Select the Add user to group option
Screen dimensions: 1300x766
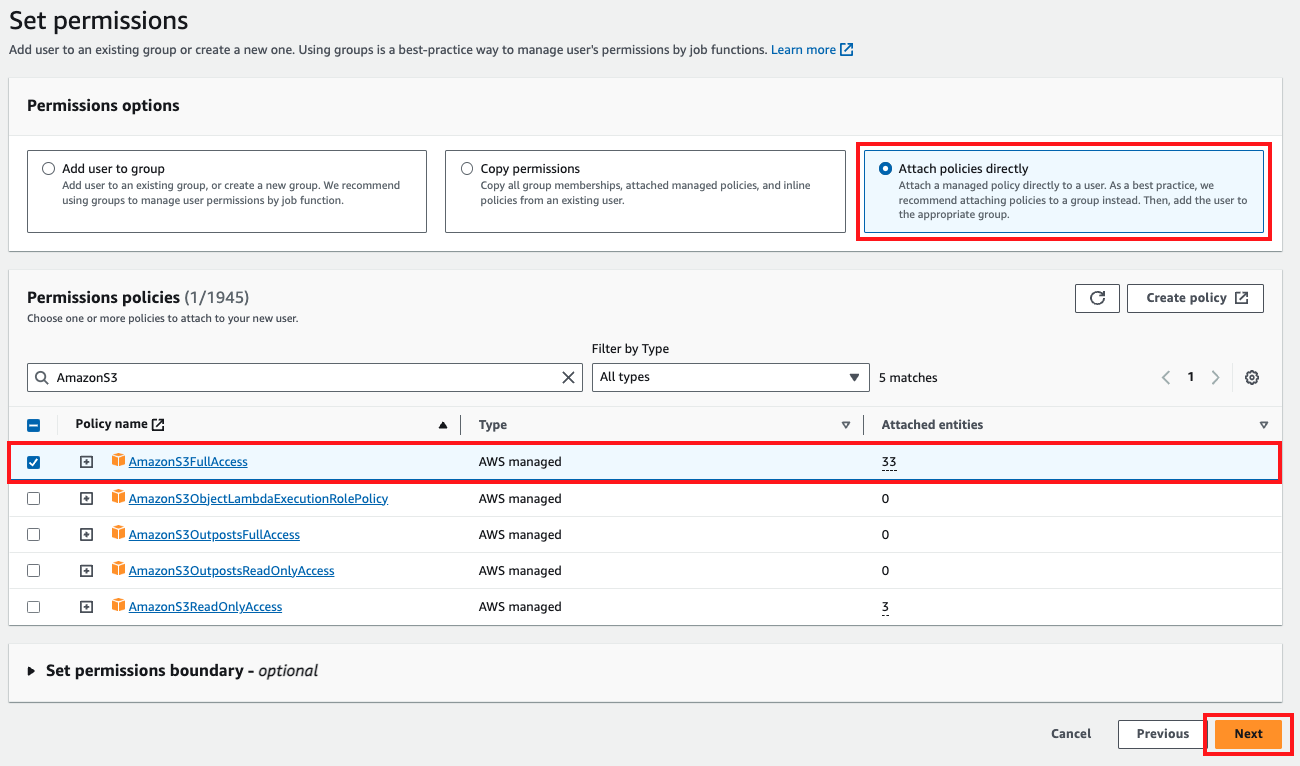pyautogui.click(x=49, y=169)
